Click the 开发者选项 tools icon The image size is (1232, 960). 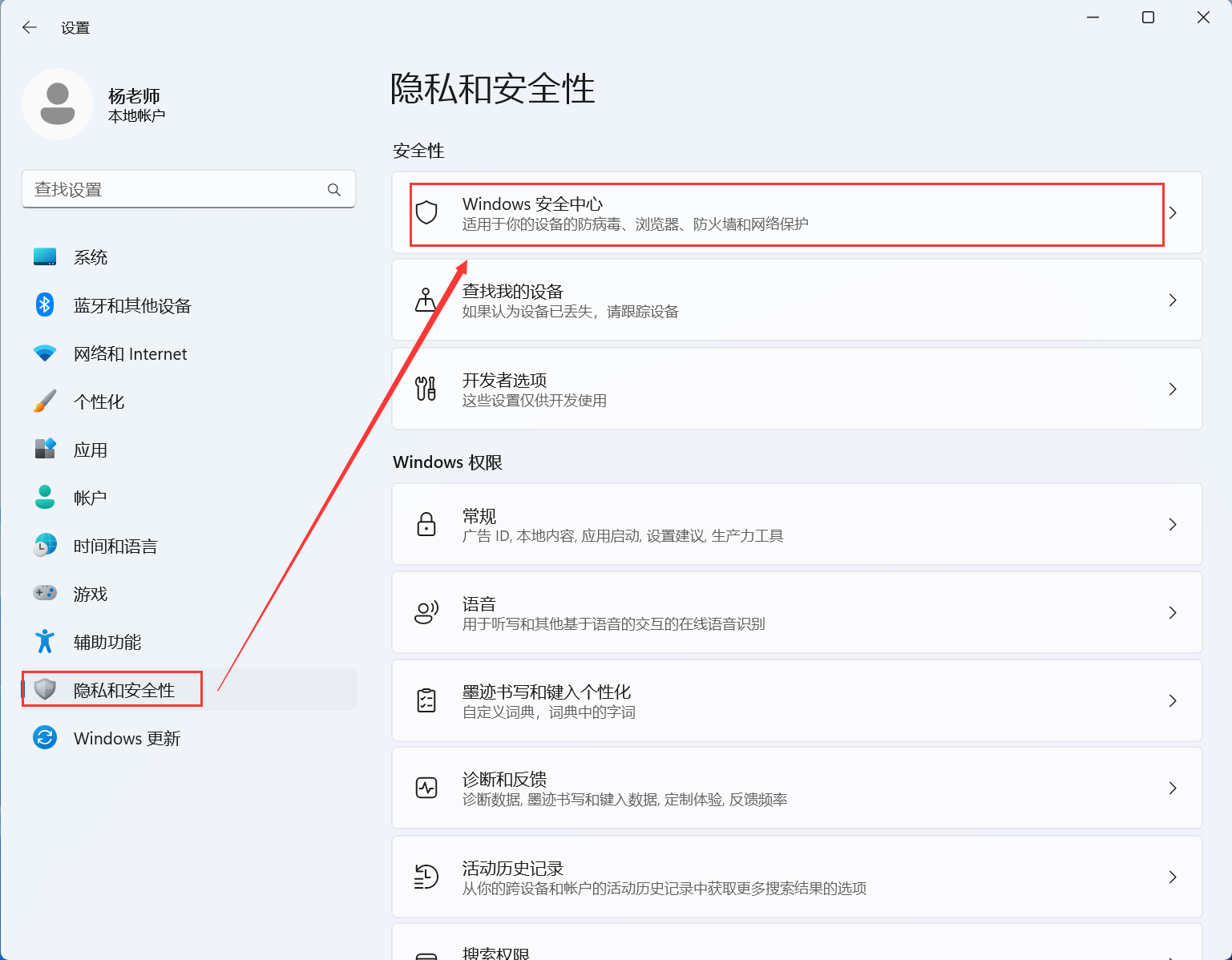pyautogui.click(x=426, y=389)
